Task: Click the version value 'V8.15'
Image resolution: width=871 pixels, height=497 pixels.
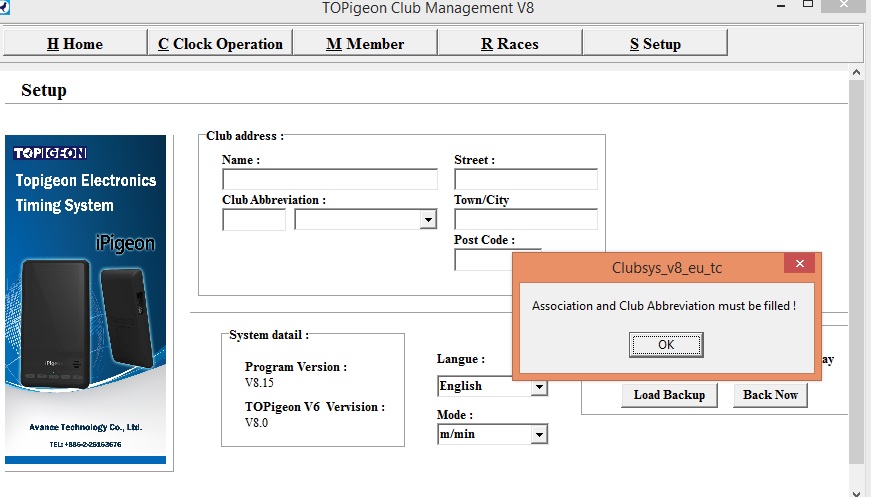Action: (x=259, y=383)
